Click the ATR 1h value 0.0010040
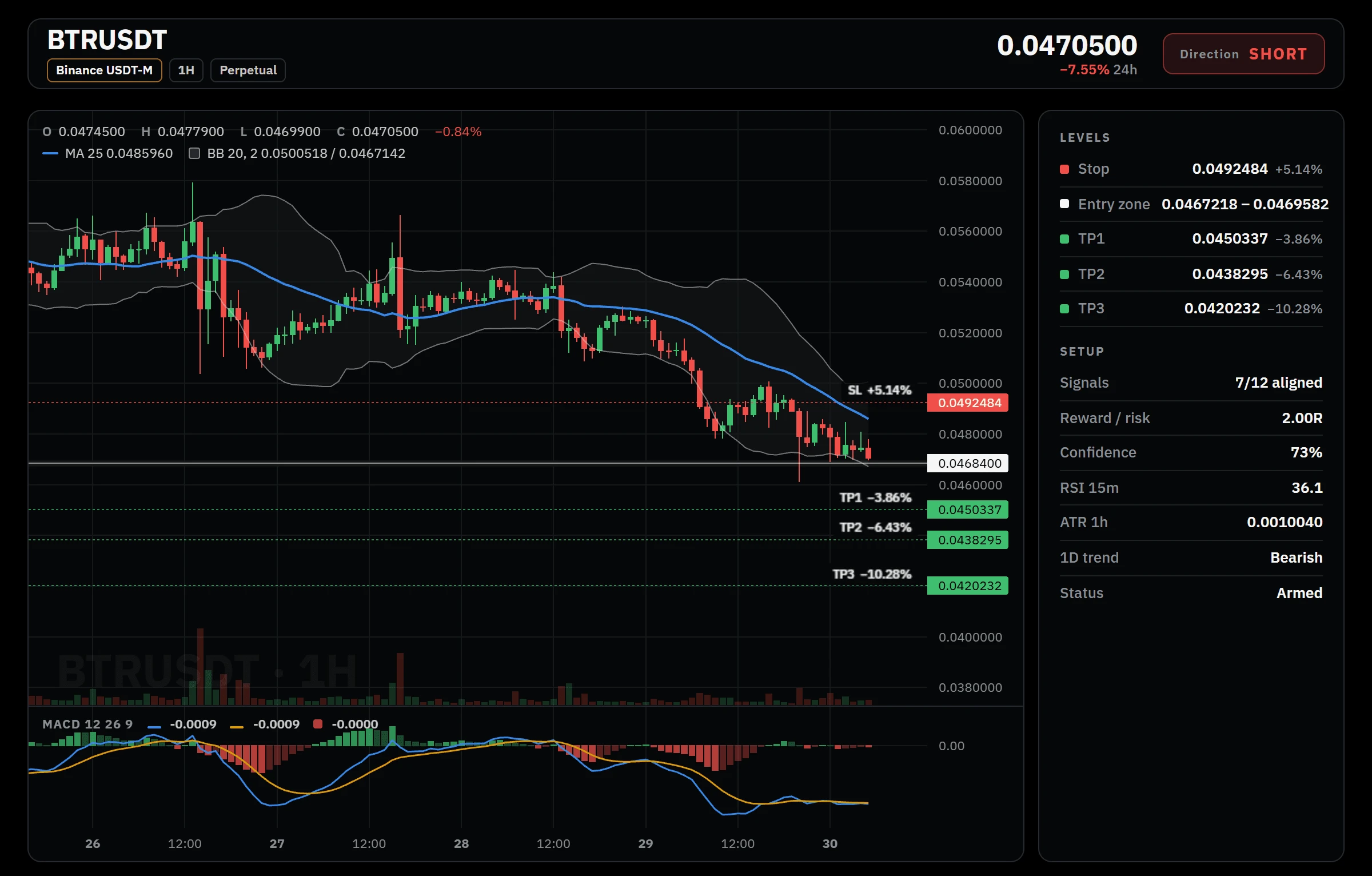This screenshot has width=1372, height=876. tap(1285, 522)
